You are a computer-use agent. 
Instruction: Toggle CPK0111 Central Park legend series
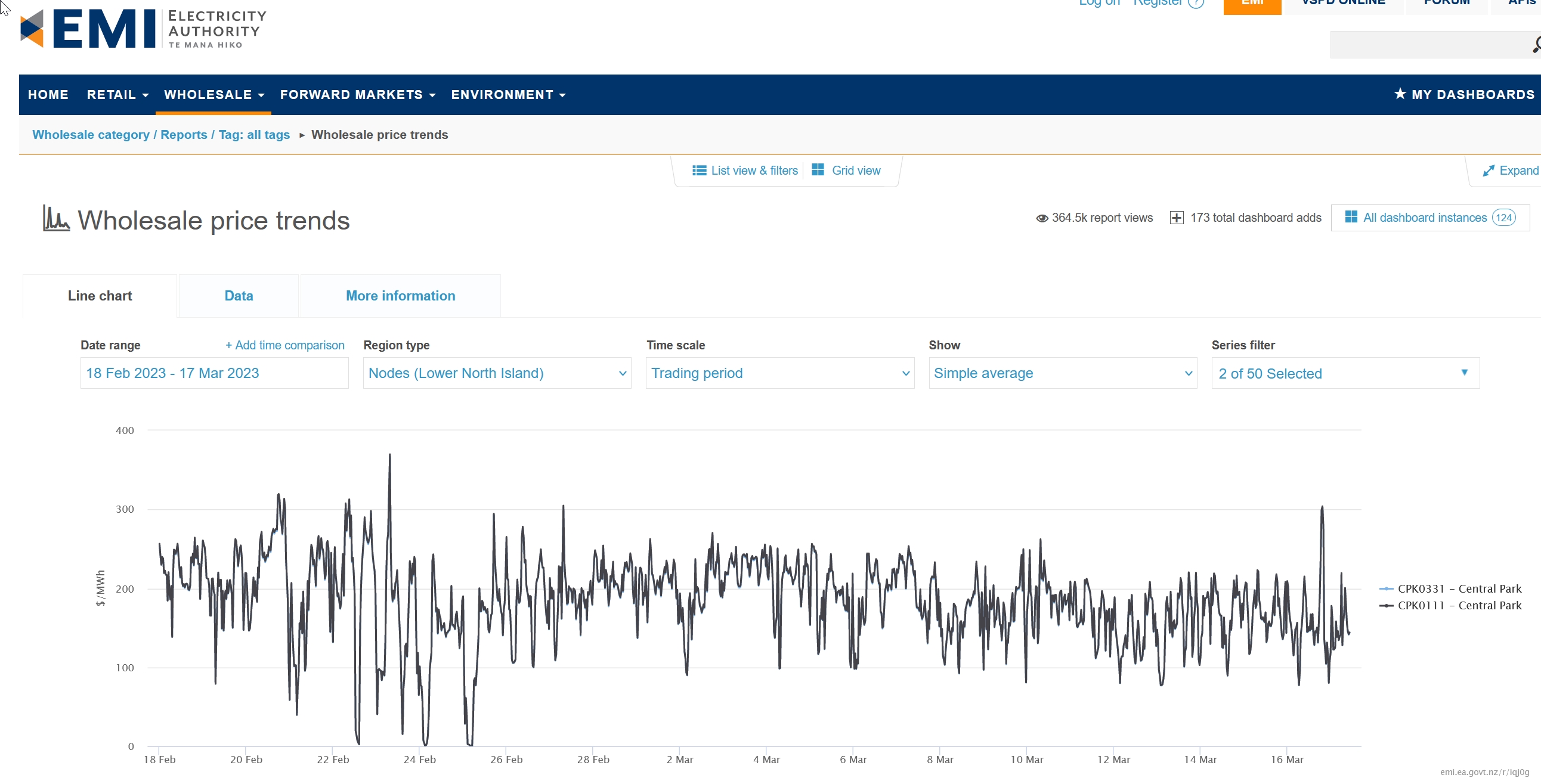(1459, 605)
